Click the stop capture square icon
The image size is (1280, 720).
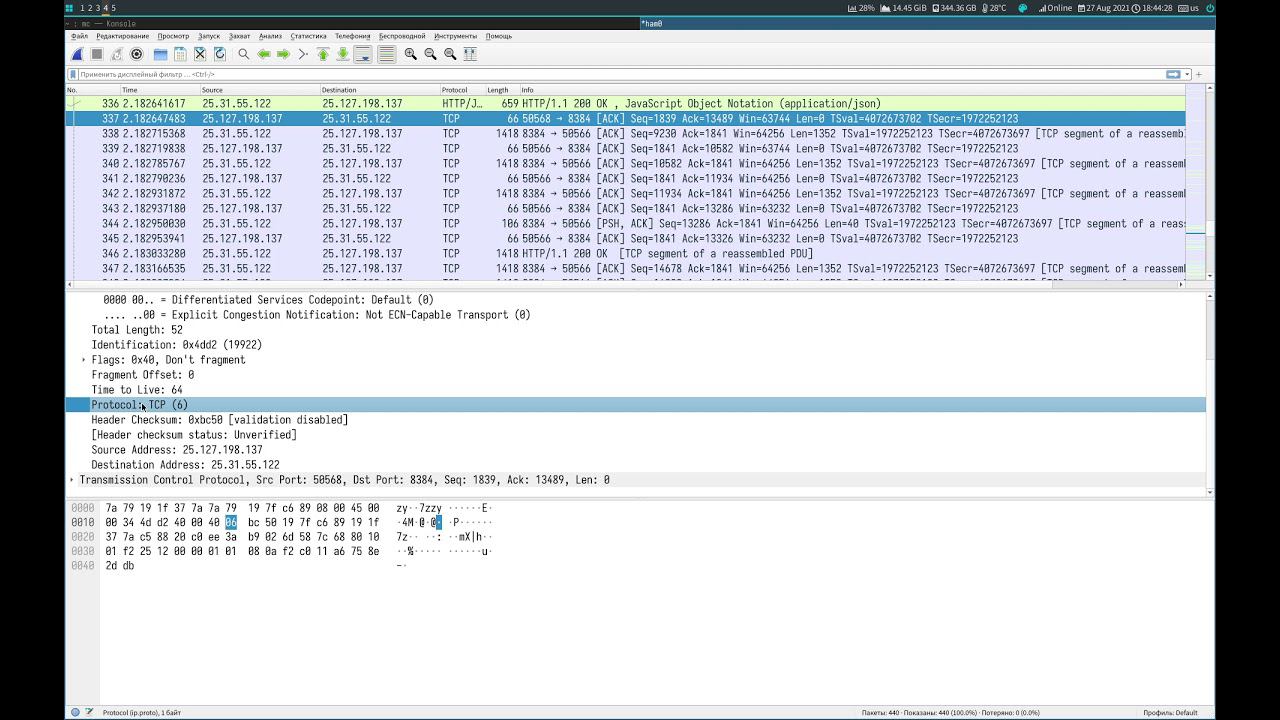tap(97, 54)
